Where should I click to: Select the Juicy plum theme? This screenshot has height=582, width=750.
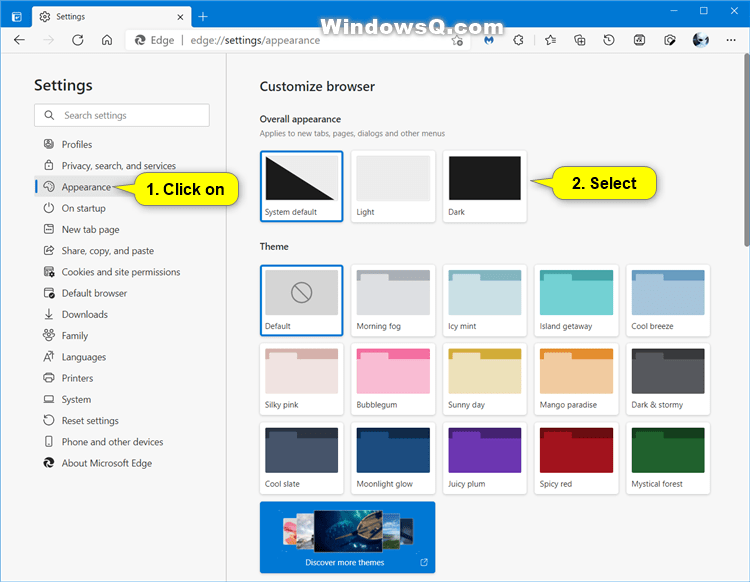point(485,458)
